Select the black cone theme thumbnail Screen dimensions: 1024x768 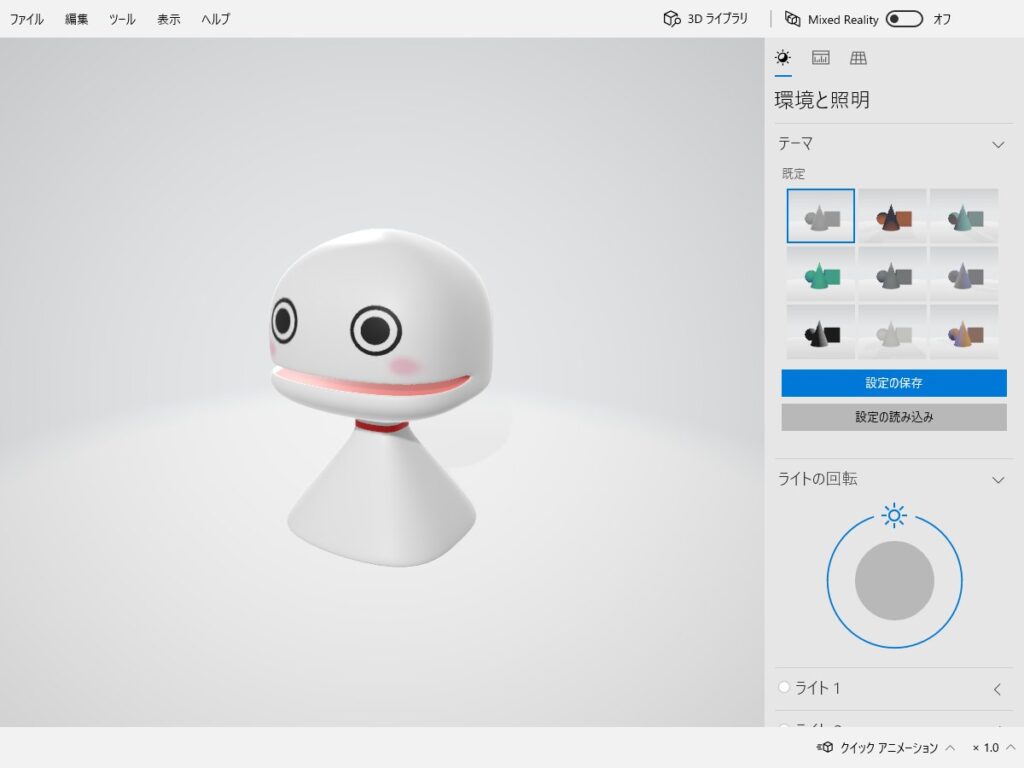(820, 333)
